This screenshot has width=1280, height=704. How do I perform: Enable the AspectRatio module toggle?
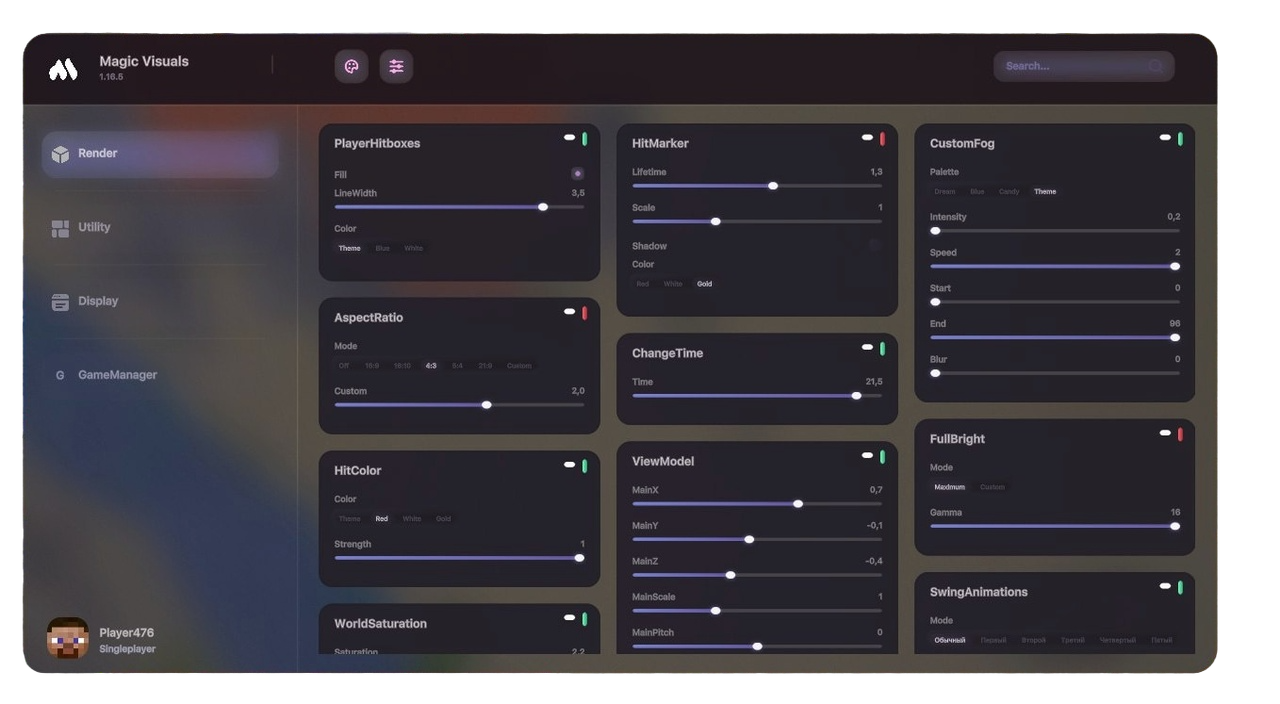[x=584, y=312]
